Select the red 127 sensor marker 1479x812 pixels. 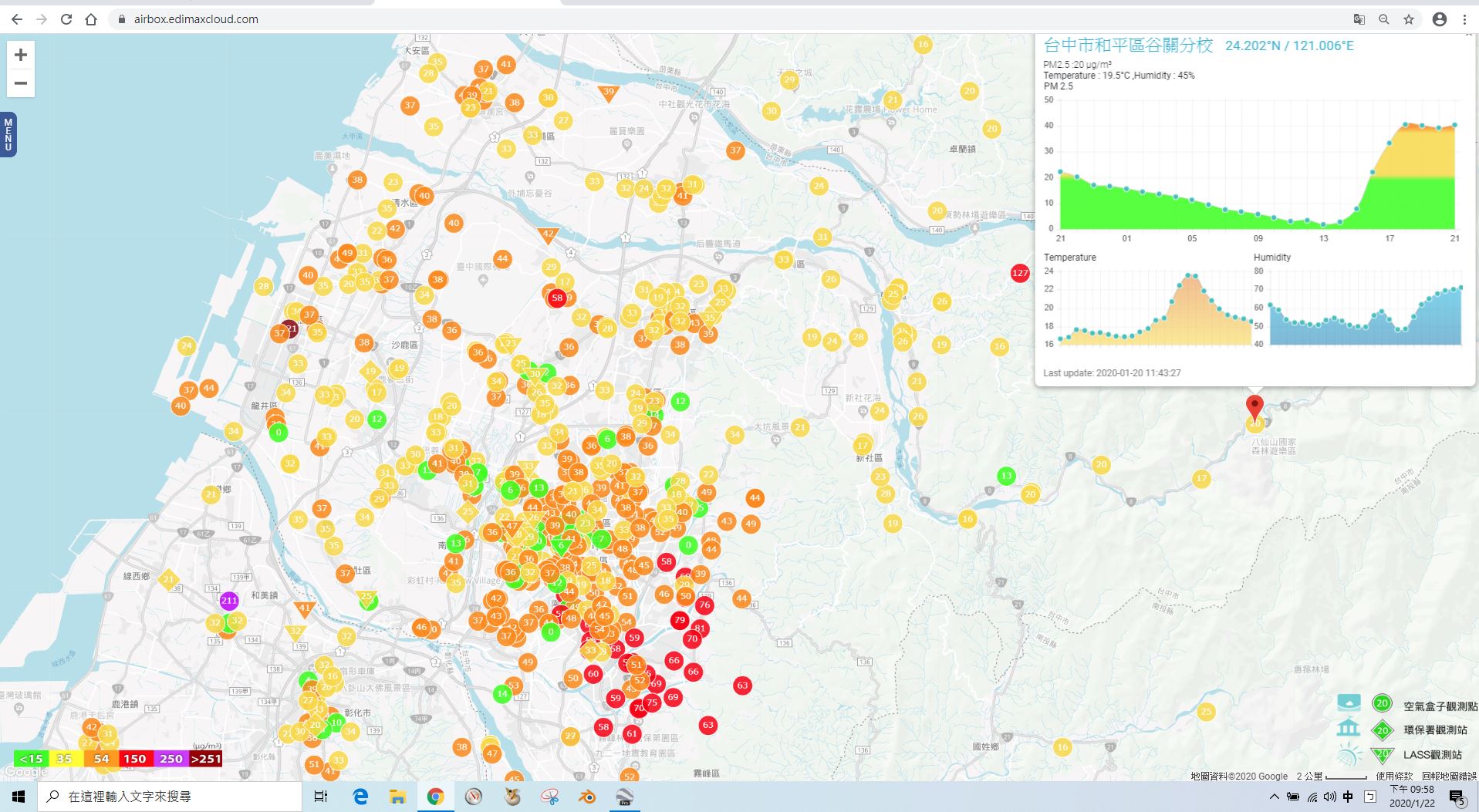coord(1020,273)
